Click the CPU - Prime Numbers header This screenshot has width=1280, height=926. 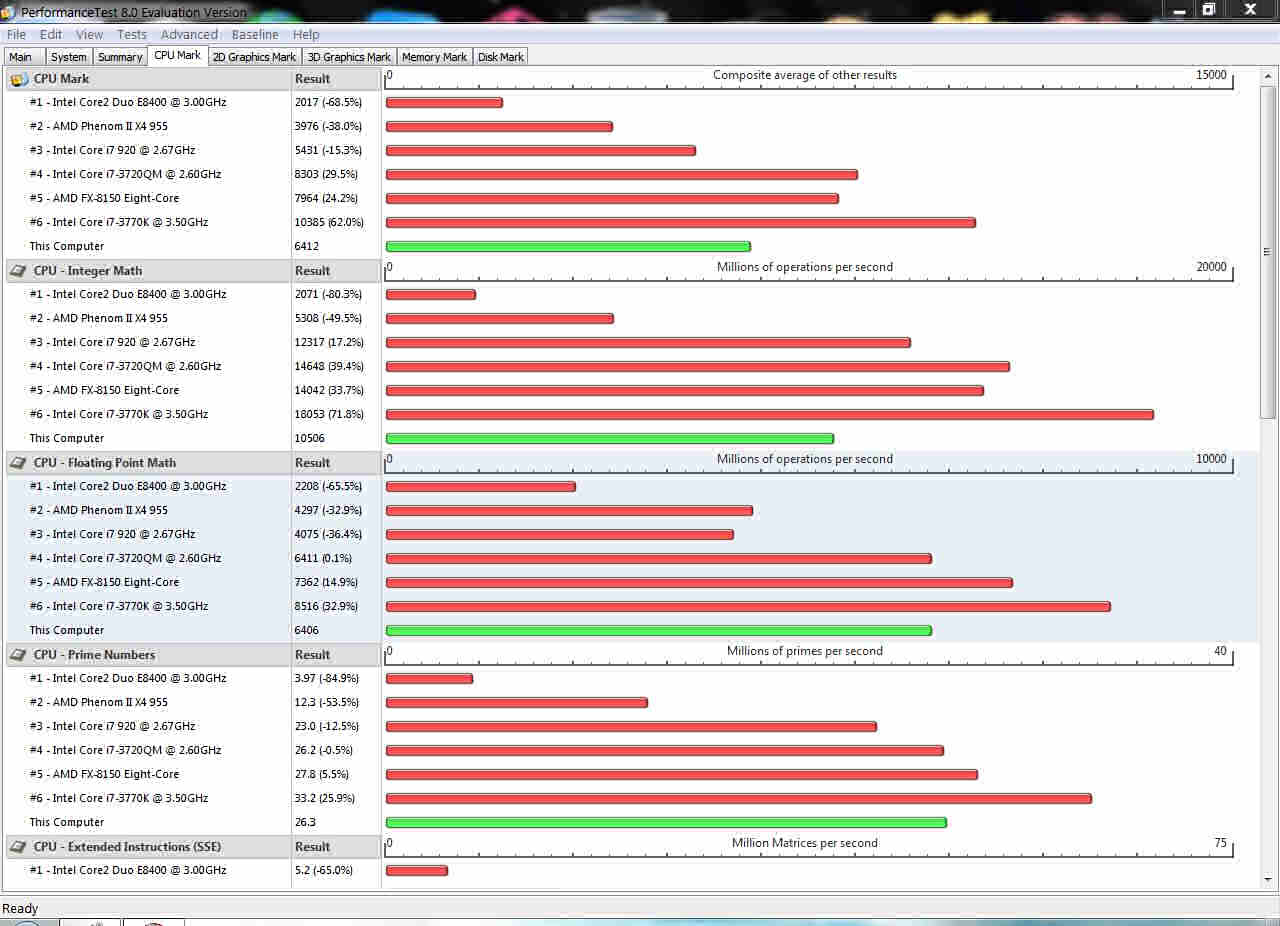pyautogui.click(x=94, y=655)
